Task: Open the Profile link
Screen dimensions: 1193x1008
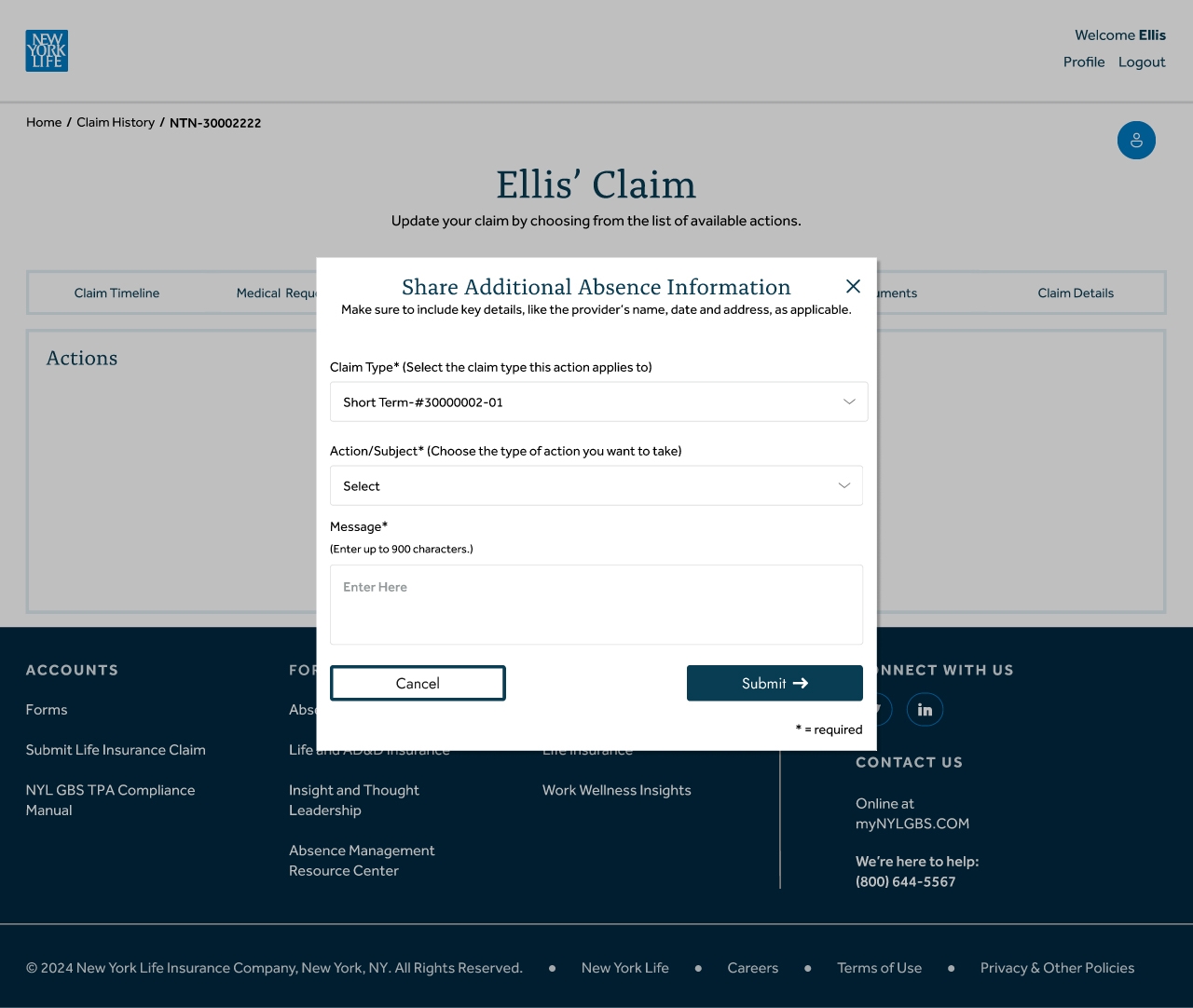Action: (1084, 61)
